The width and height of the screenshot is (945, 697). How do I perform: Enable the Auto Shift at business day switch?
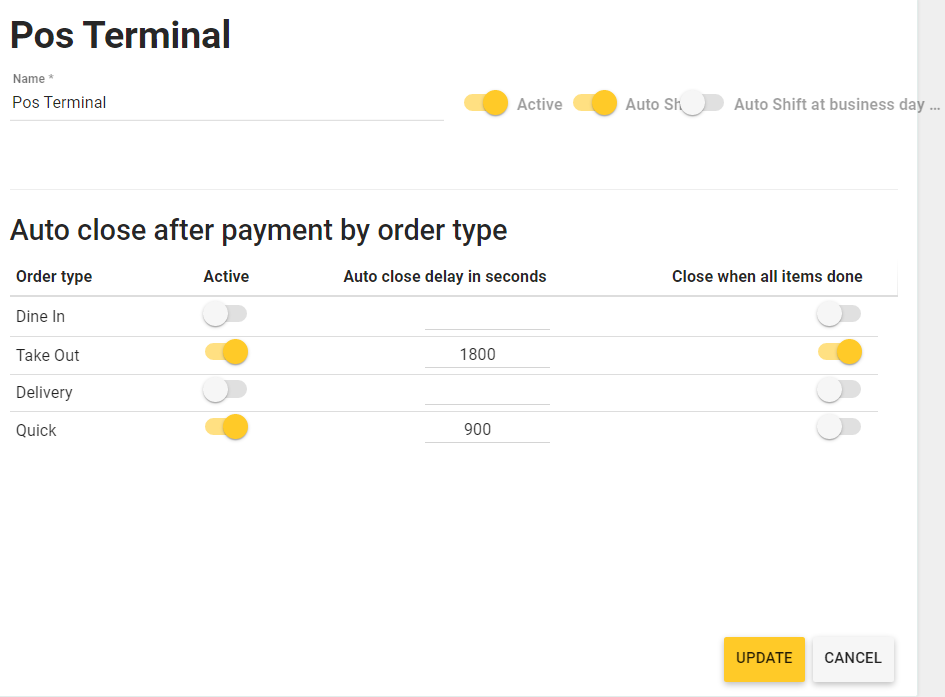click(701, 103)
